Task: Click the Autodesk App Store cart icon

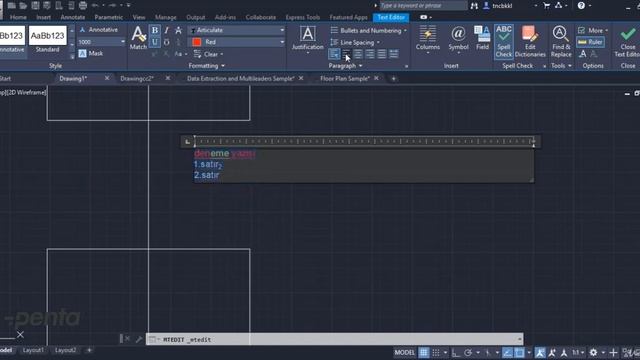Action: pyautogui.click(x=547, y=6)
